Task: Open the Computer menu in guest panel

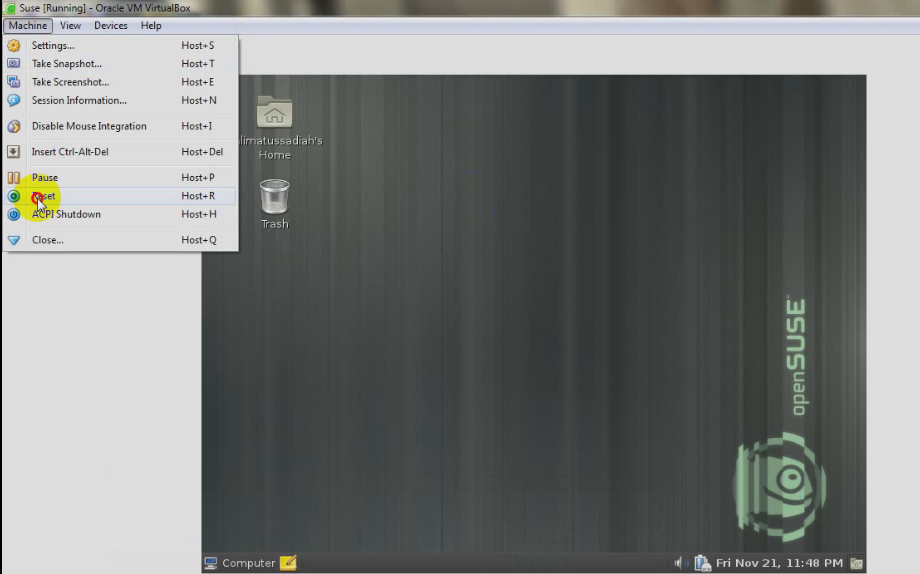Action: click(240, 563)
